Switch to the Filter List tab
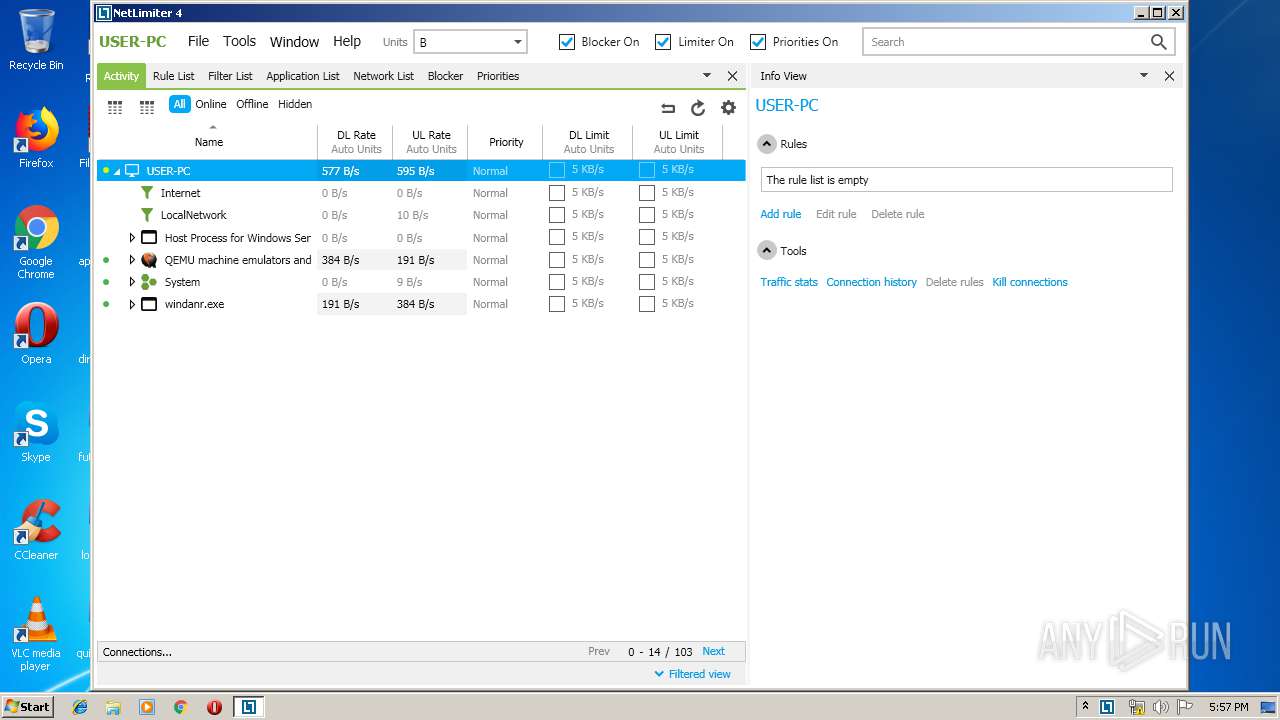 click(230, 76)
